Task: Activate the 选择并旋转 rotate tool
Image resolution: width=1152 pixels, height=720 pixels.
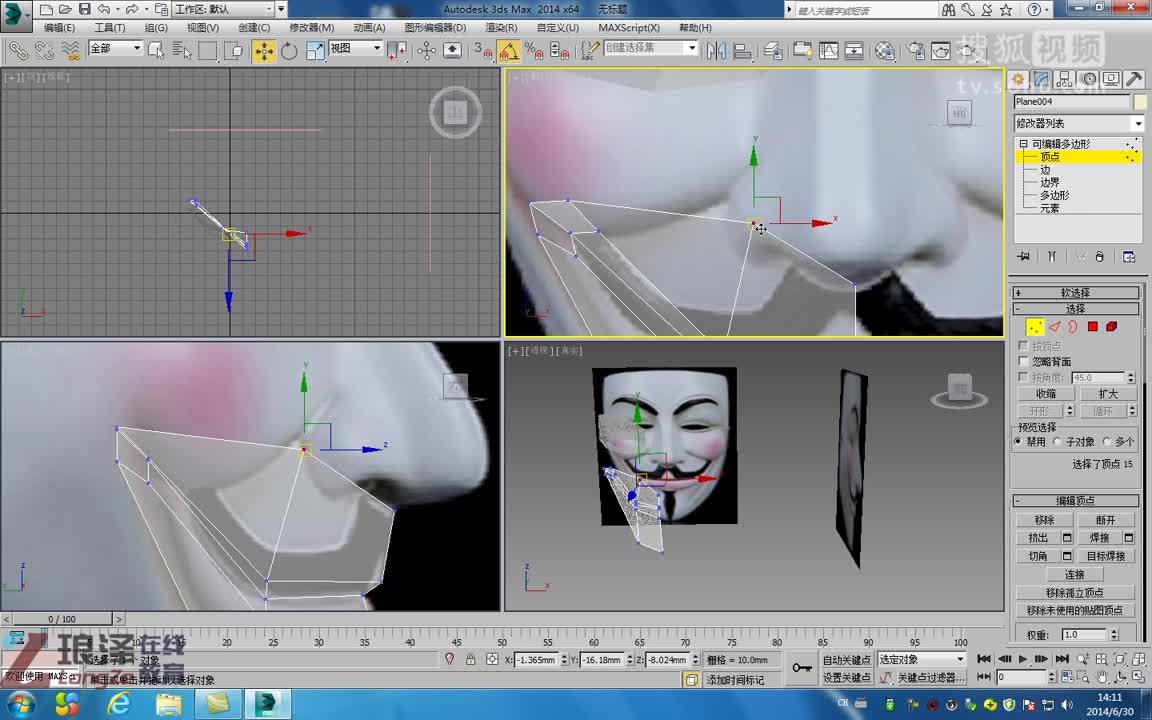Action: pyautogui.click(x=290, y=48)
